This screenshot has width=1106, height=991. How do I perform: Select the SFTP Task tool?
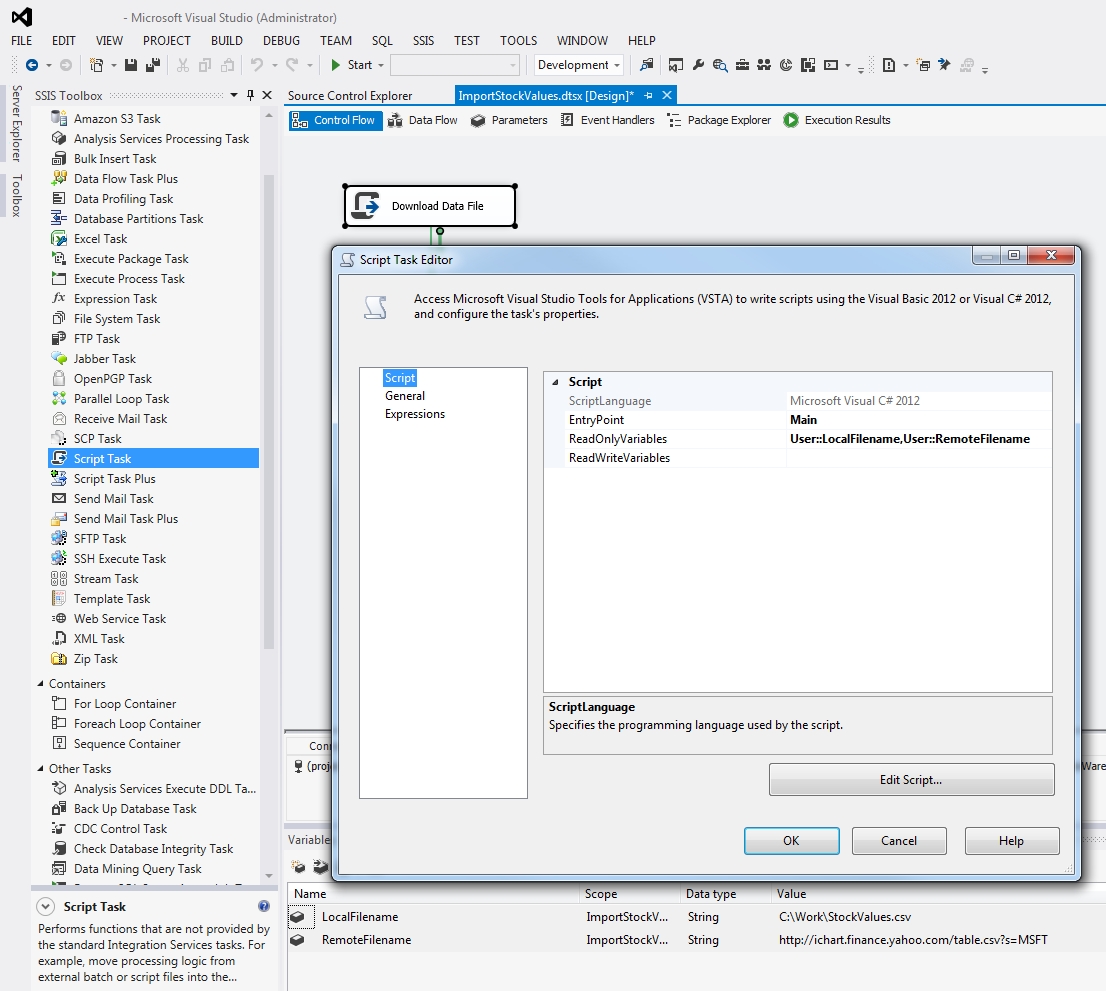point(96,538)
